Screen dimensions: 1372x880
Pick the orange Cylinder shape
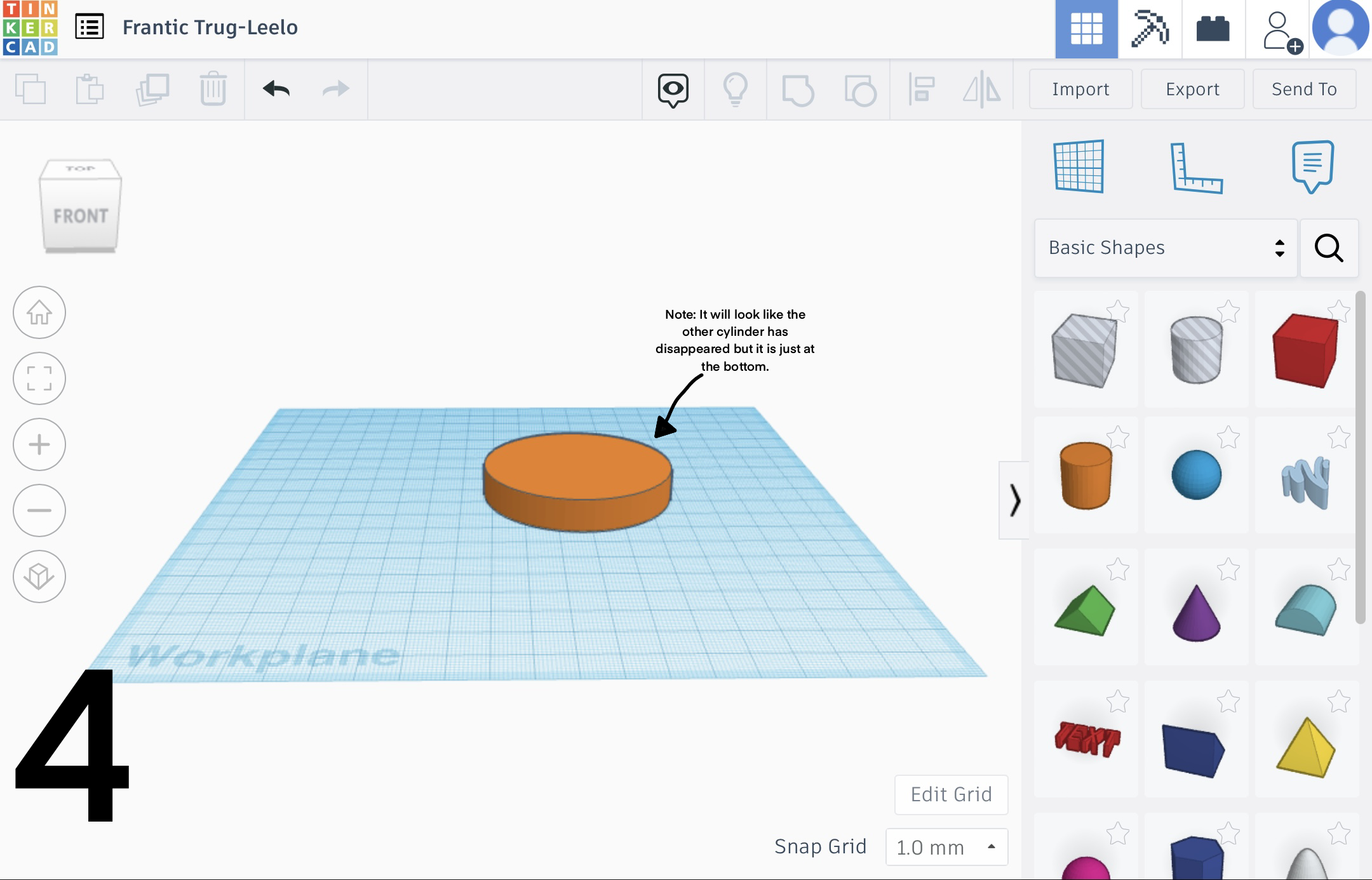tap(1086, 476)
